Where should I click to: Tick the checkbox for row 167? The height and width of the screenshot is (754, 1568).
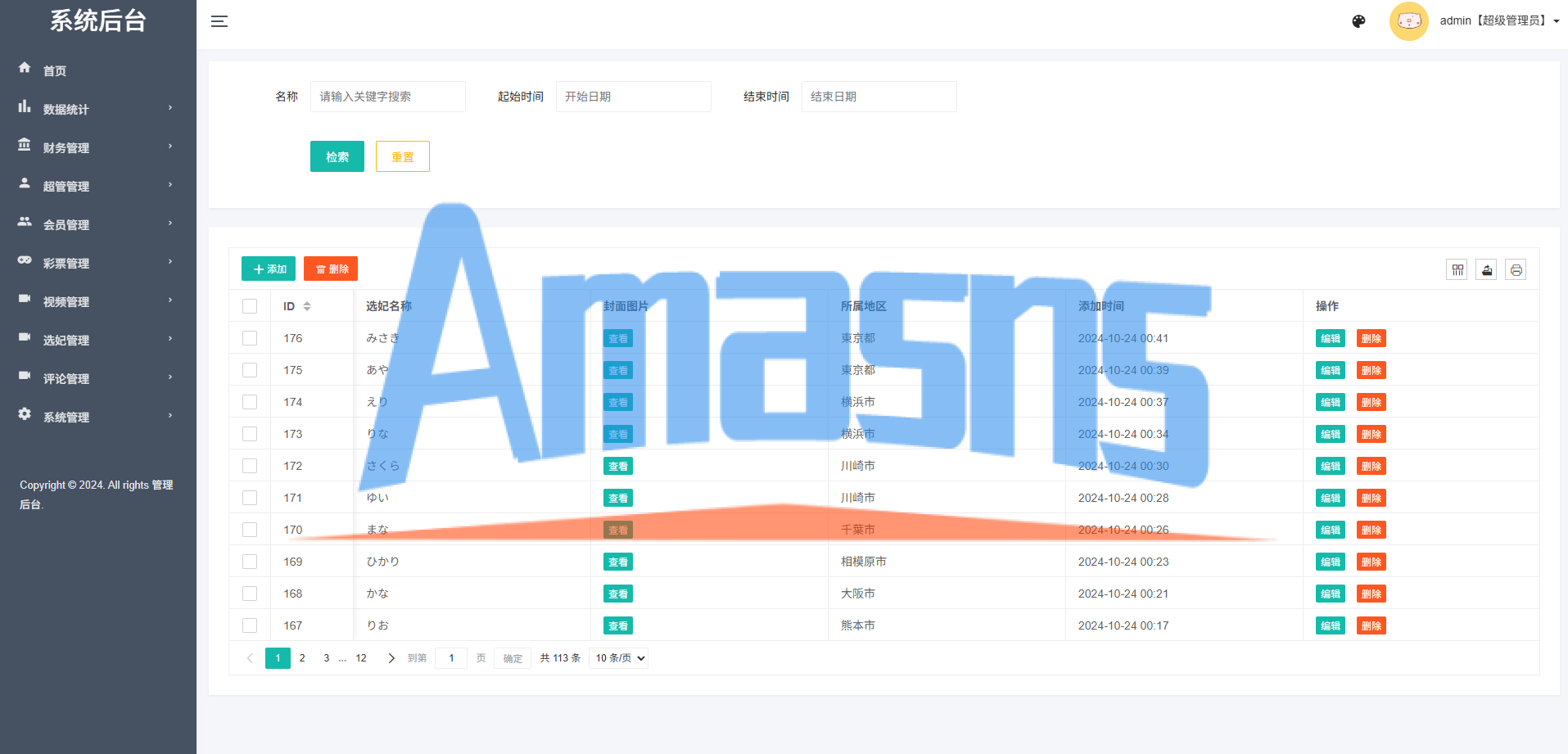[250, 625]
